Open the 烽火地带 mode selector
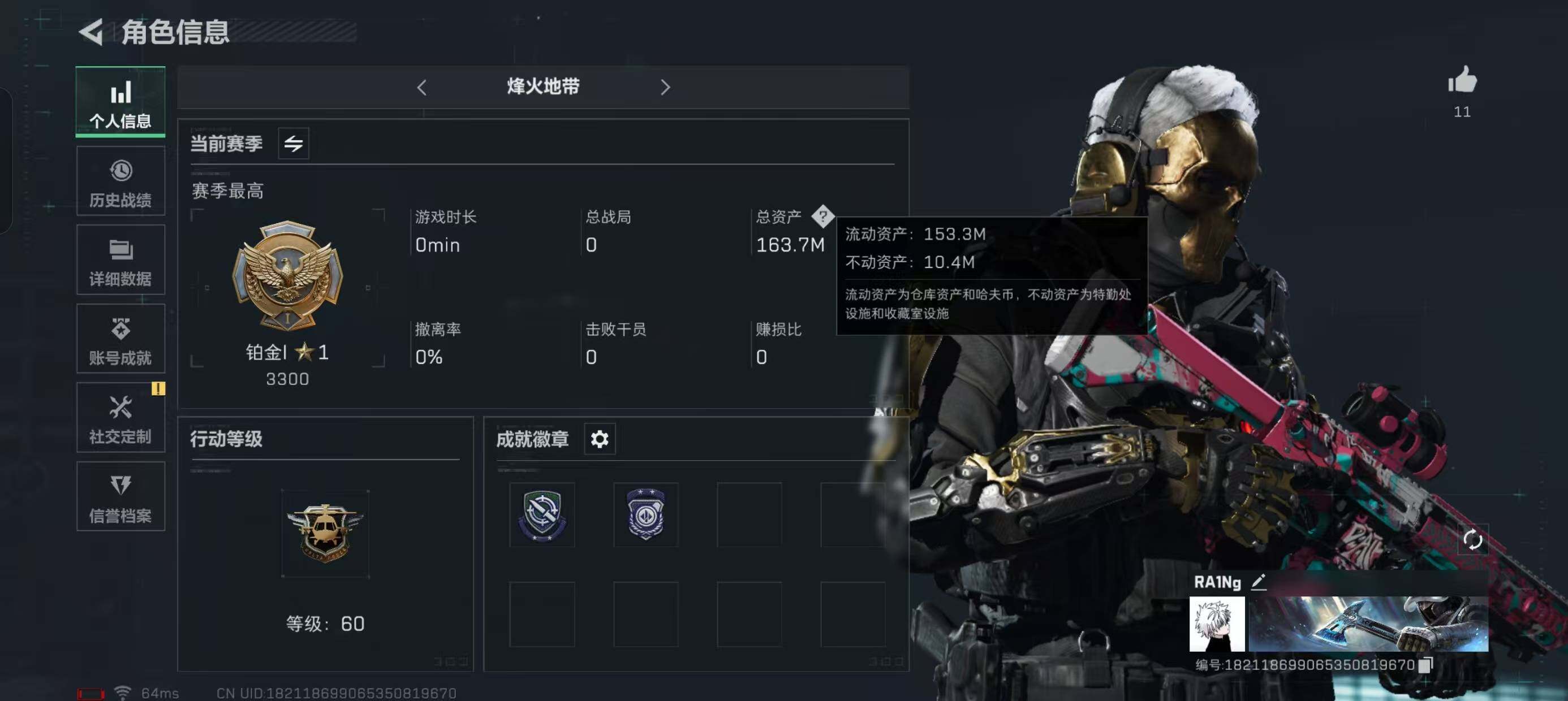This screenshot has height=701, width=1568. coord(543,87)
